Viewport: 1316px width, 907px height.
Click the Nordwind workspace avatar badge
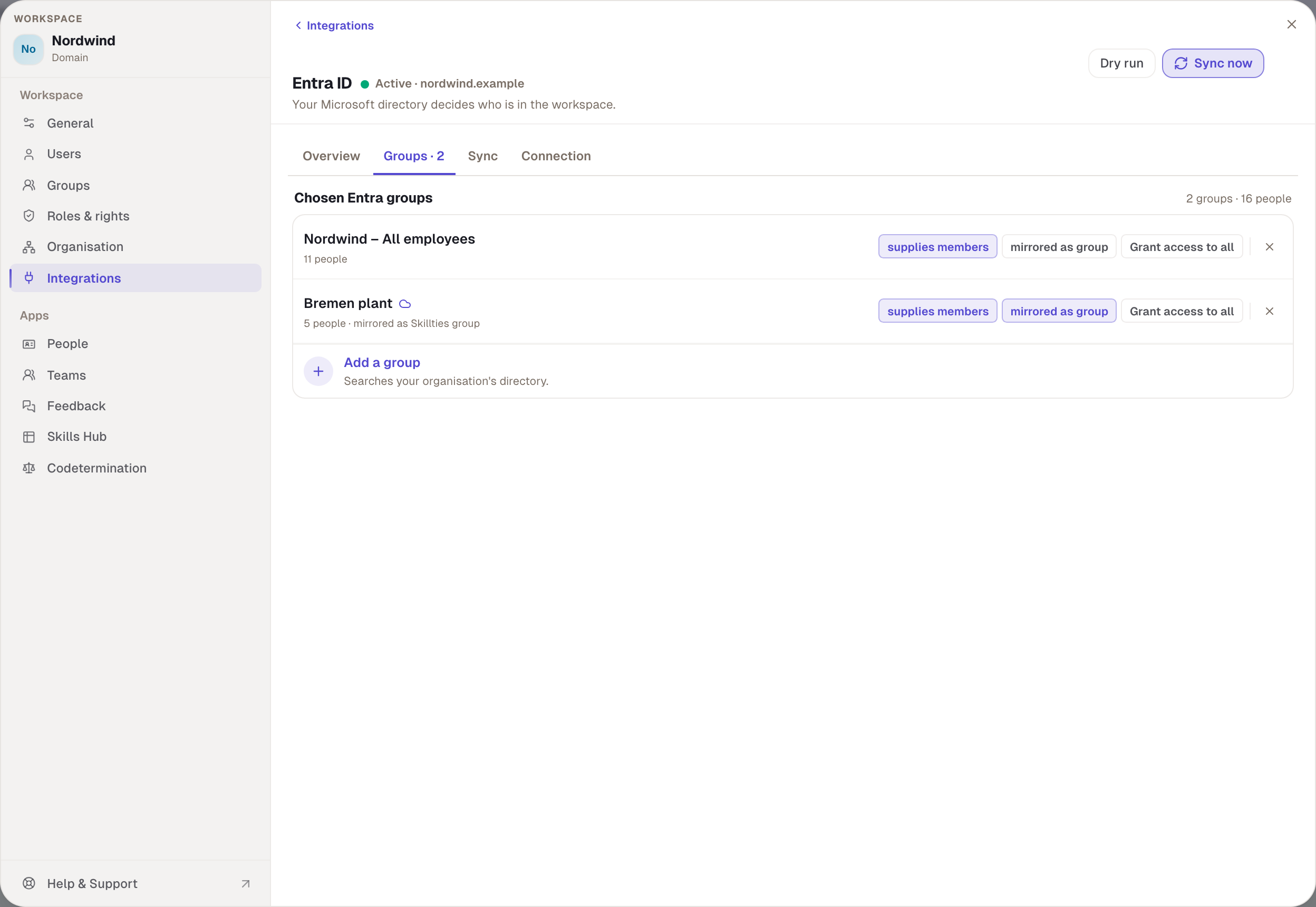[28, 49]
